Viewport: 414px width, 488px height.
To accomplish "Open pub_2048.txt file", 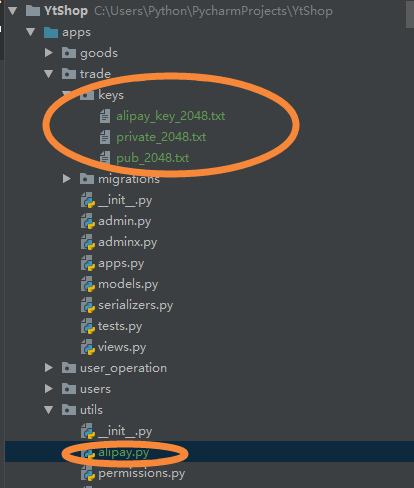I will pos(153,158).
